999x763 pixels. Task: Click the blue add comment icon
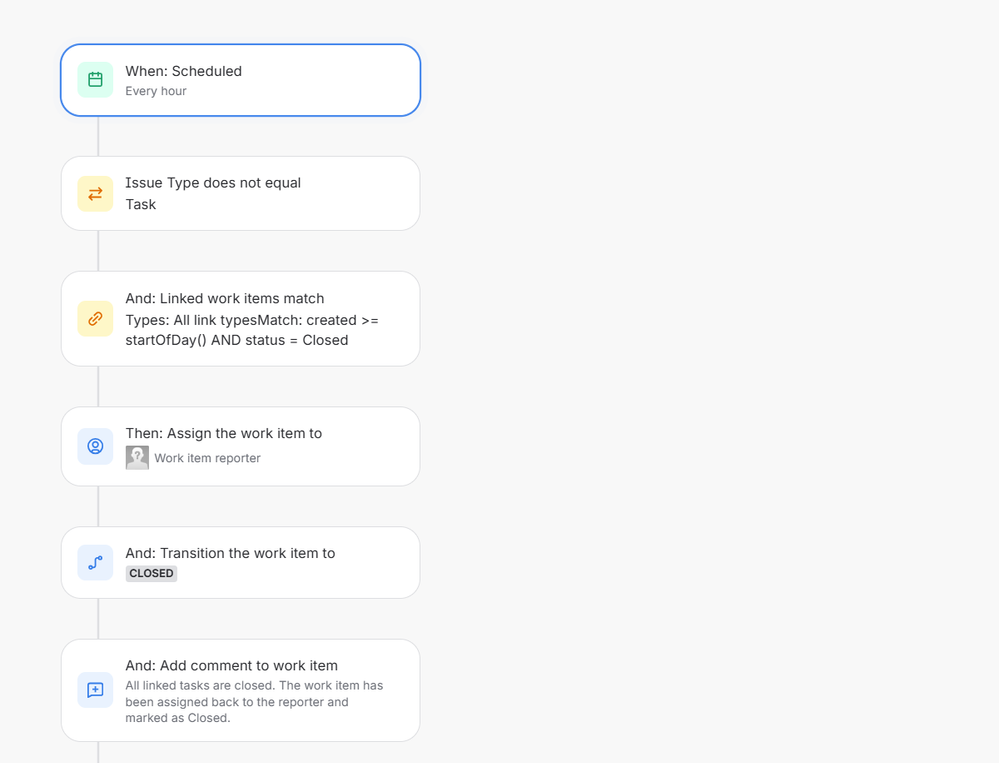click(x=96, y=690)
